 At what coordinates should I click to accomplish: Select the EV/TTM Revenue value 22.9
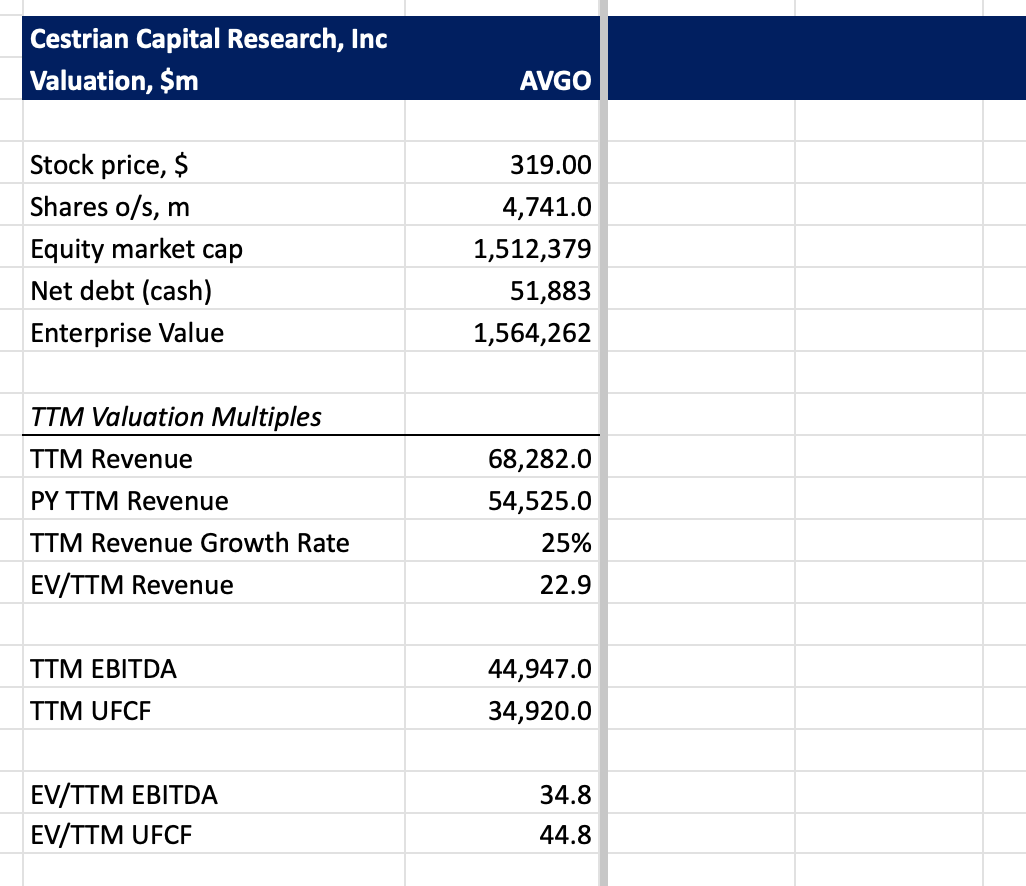click(x=502, y=582)
